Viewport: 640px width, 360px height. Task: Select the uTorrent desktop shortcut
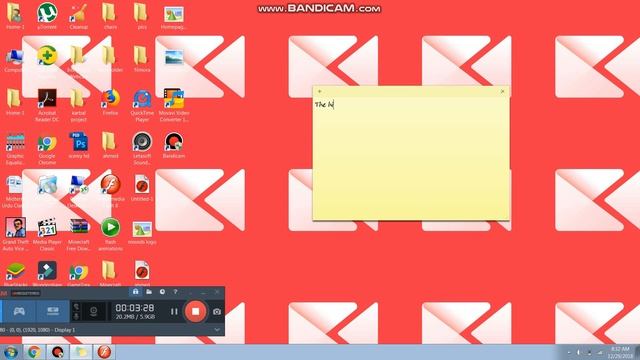(x=47, y=16)
